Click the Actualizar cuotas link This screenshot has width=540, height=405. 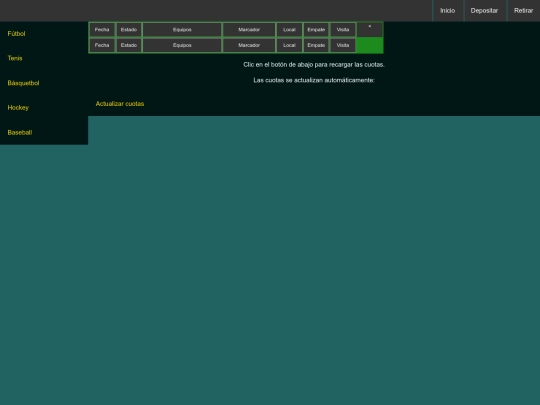coord(120,104)
